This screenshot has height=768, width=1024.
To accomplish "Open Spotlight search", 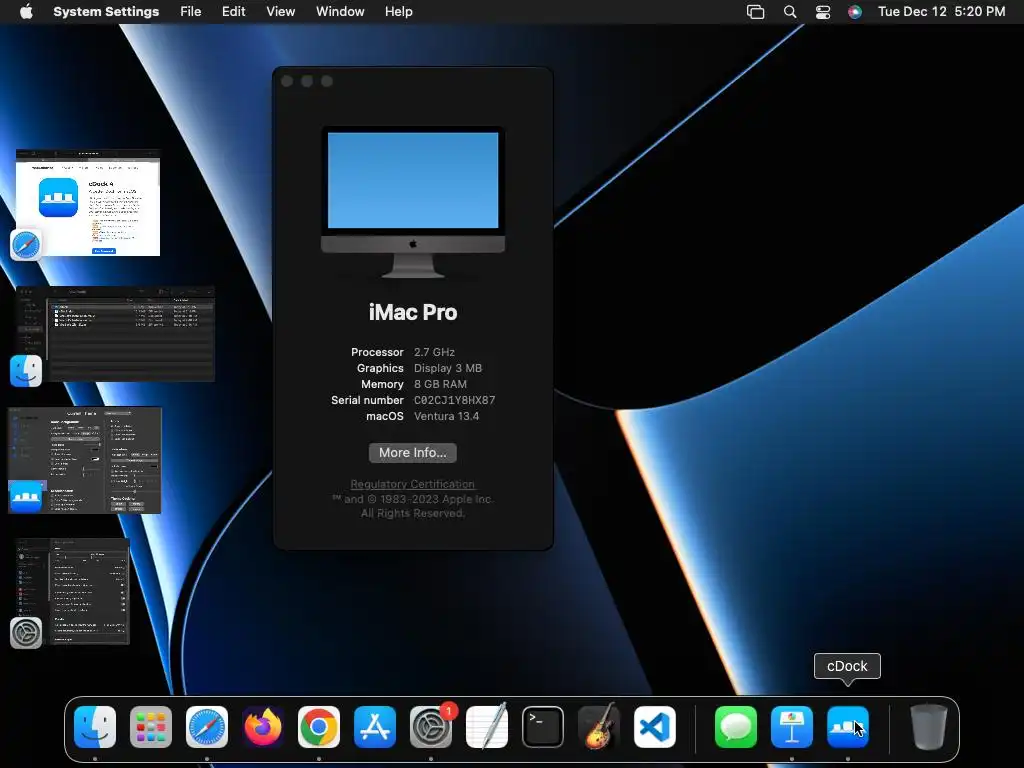I will click(790, 12).
